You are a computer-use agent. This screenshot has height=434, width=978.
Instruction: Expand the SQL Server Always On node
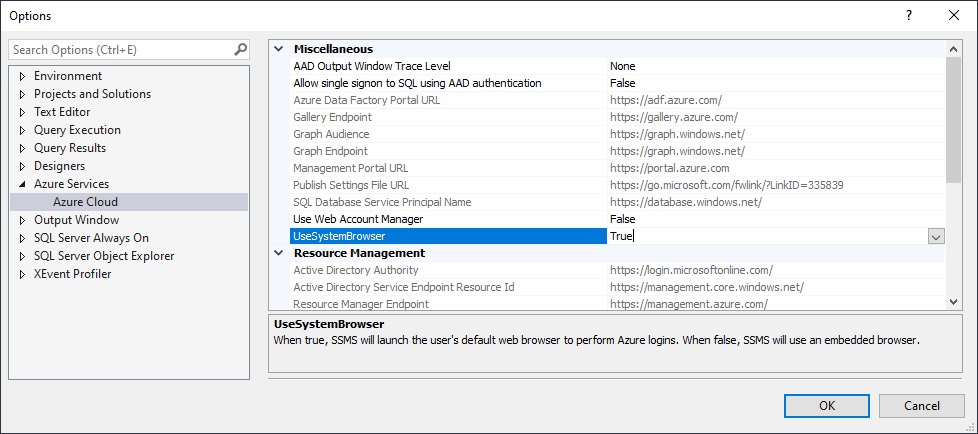tap(22, 238)
